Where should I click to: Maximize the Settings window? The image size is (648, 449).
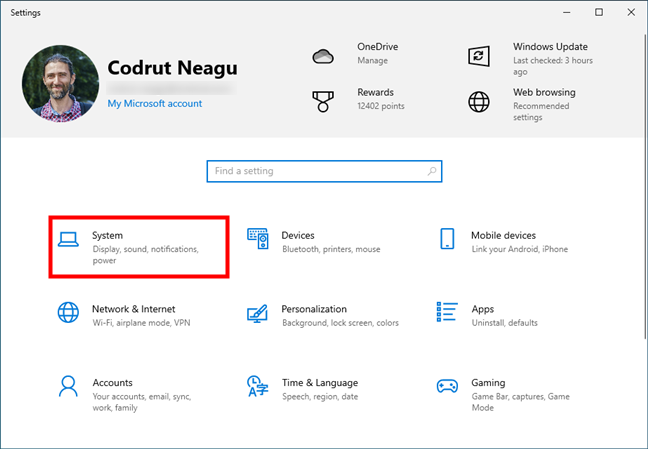point(599,12)
